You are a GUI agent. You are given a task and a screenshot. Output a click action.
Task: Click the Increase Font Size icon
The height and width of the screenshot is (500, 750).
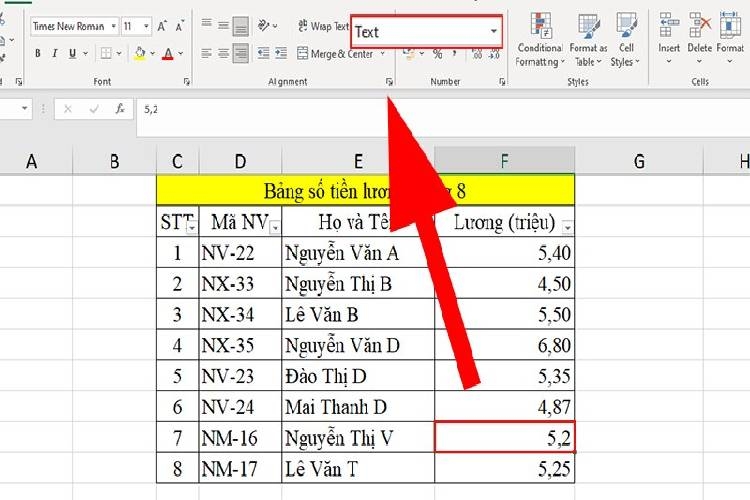pos(162,26)
